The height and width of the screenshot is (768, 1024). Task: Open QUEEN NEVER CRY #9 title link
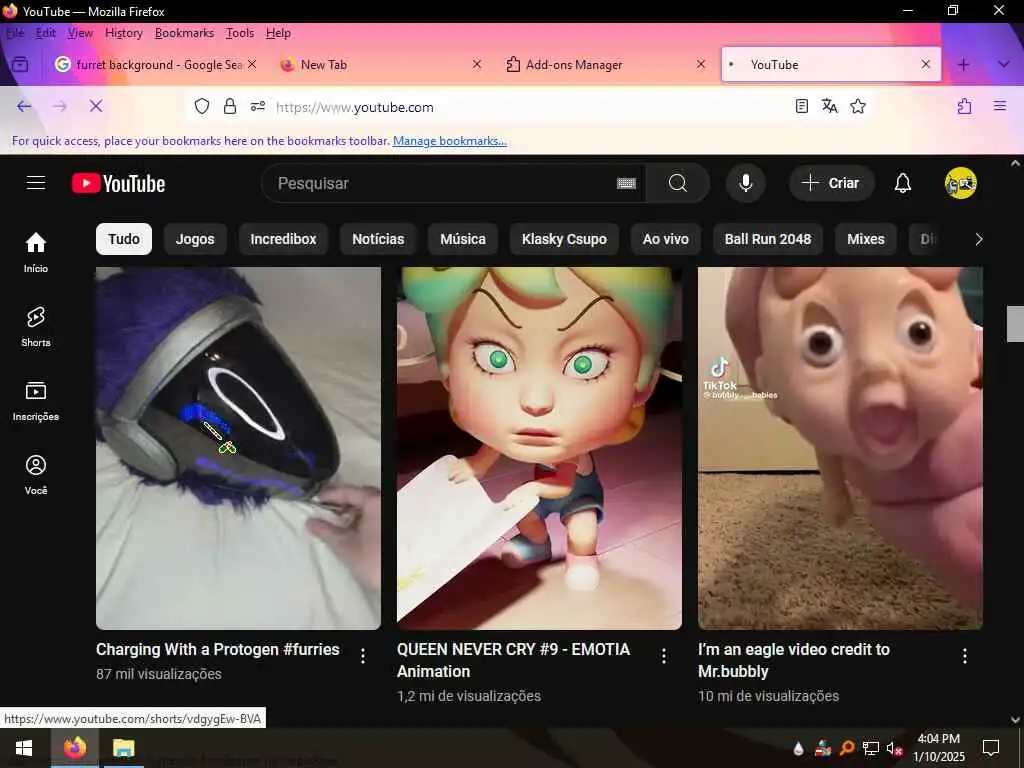point(513,660)
